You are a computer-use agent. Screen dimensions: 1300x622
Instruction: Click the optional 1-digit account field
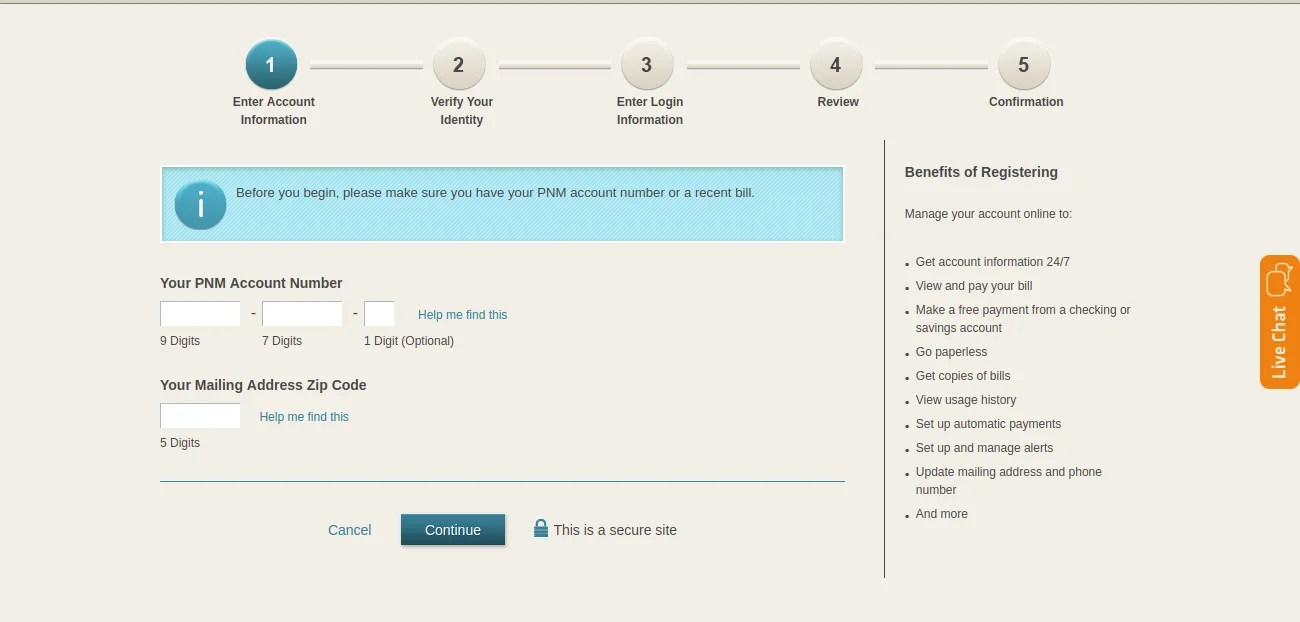point(380,313)
